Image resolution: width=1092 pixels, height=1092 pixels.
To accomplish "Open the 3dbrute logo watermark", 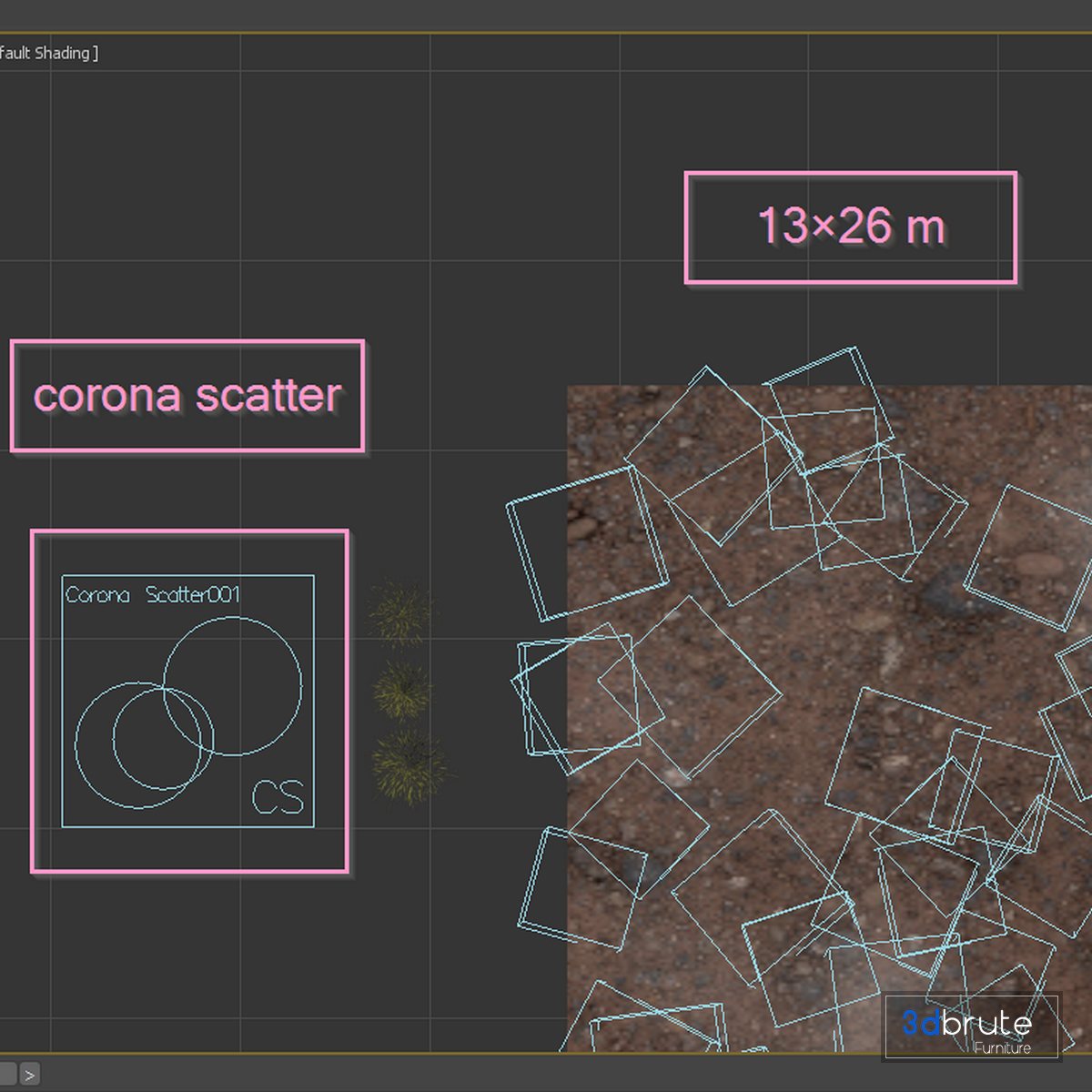I will pos(967,1023).
